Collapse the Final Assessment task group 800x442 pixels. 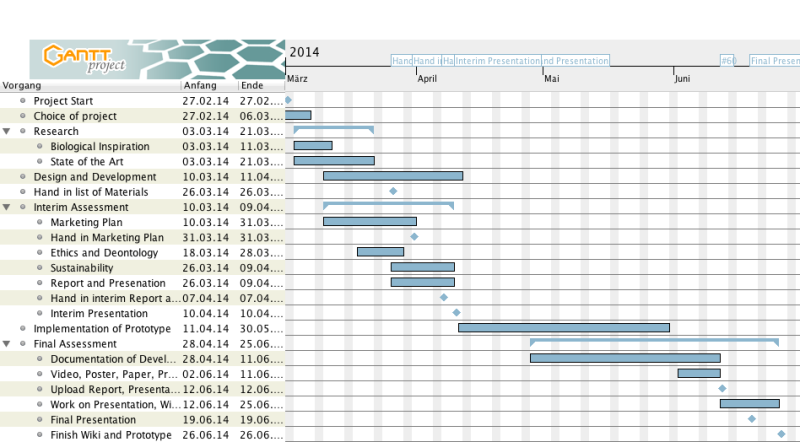pos(7,343)
